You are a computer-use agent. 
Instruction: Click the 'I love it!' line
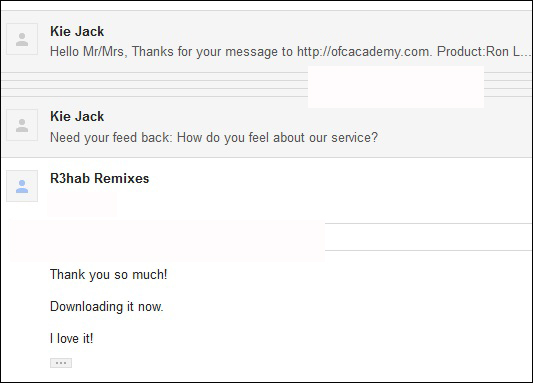71,338
